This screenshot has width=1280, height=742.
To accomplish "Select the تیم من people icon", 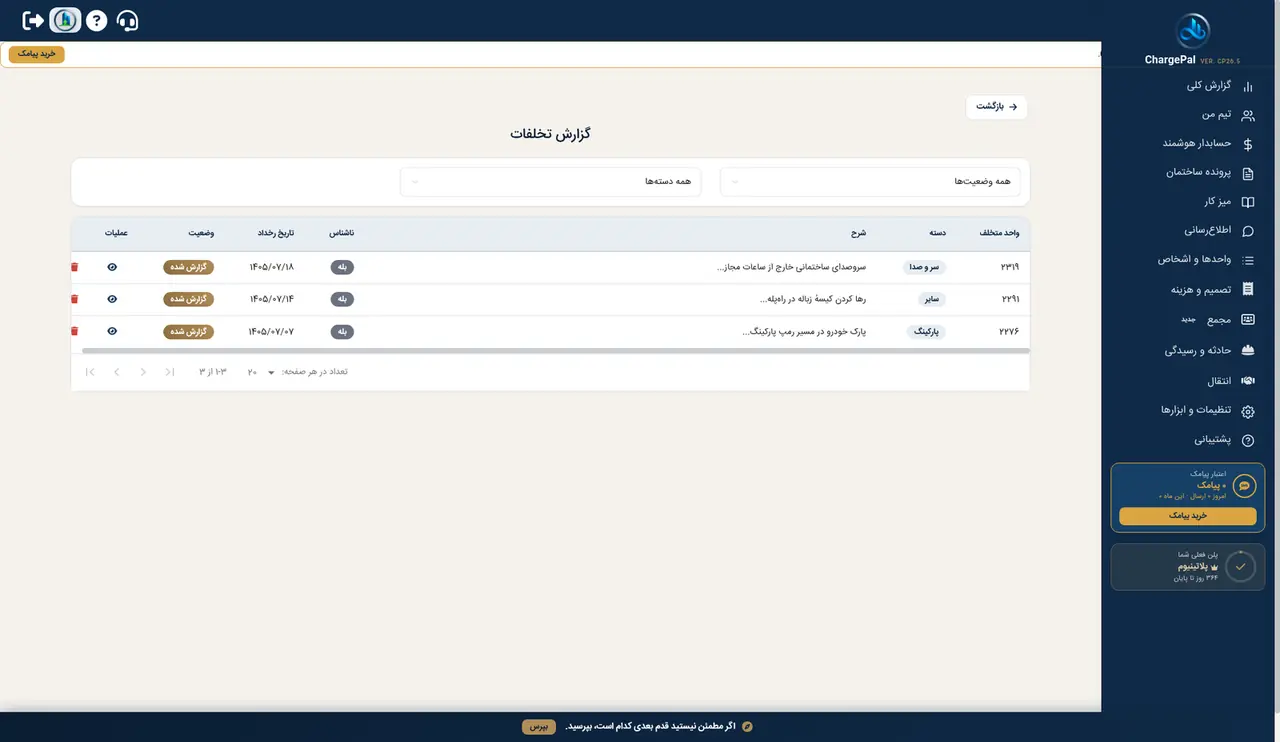I will click(1247, 115).
